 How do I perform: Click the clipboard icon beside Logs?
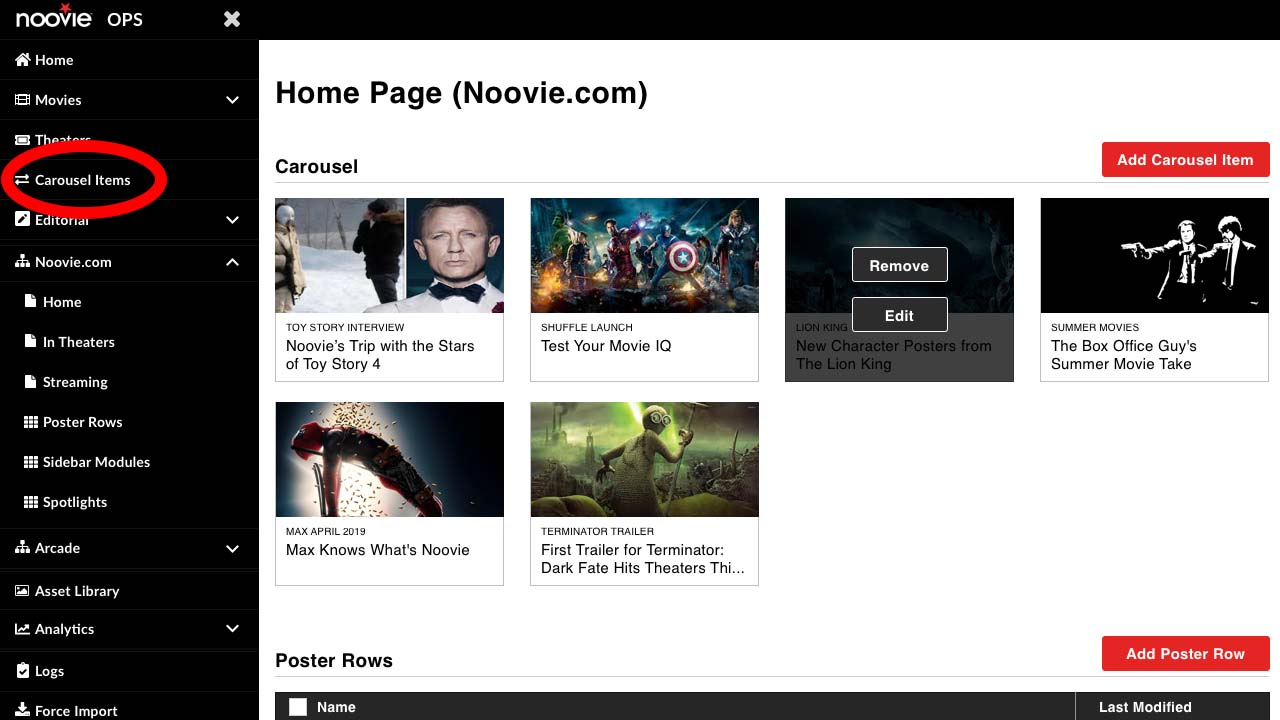pyautogui.click(x=22, y=671)
